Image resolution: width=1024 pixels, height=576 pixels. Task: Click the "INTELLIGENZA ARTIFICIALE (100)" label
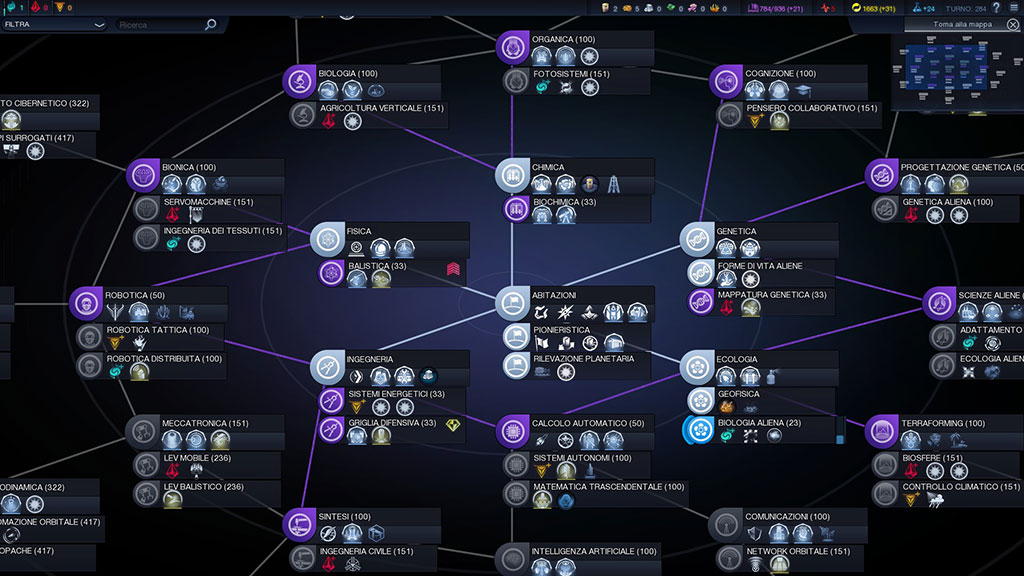coord(594,551)
